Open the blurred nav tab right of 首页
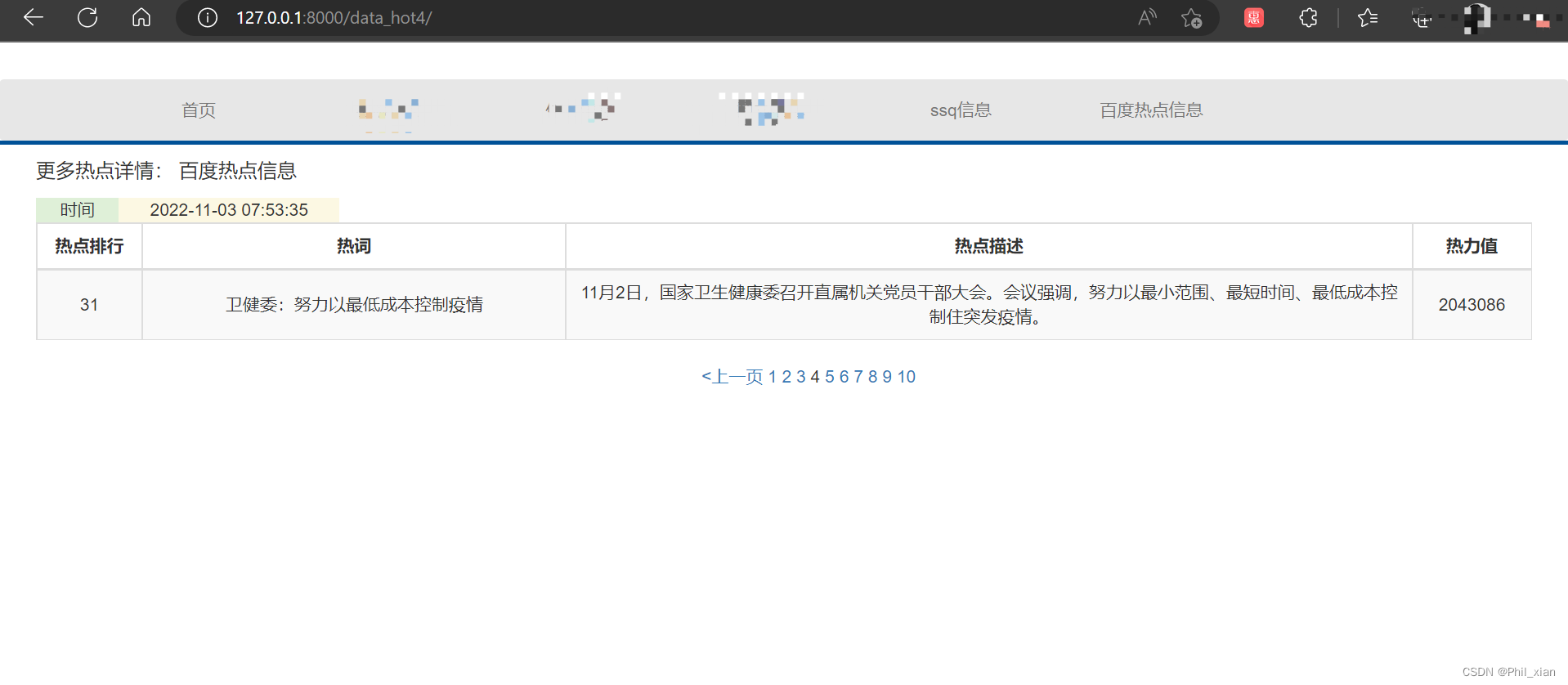The width and height of the screenshot is (1568, 685). [389, 110]
